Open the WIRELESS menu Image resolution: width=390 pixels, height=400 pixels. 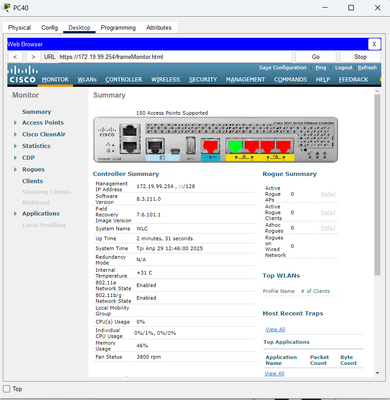(x=166, y=80)
